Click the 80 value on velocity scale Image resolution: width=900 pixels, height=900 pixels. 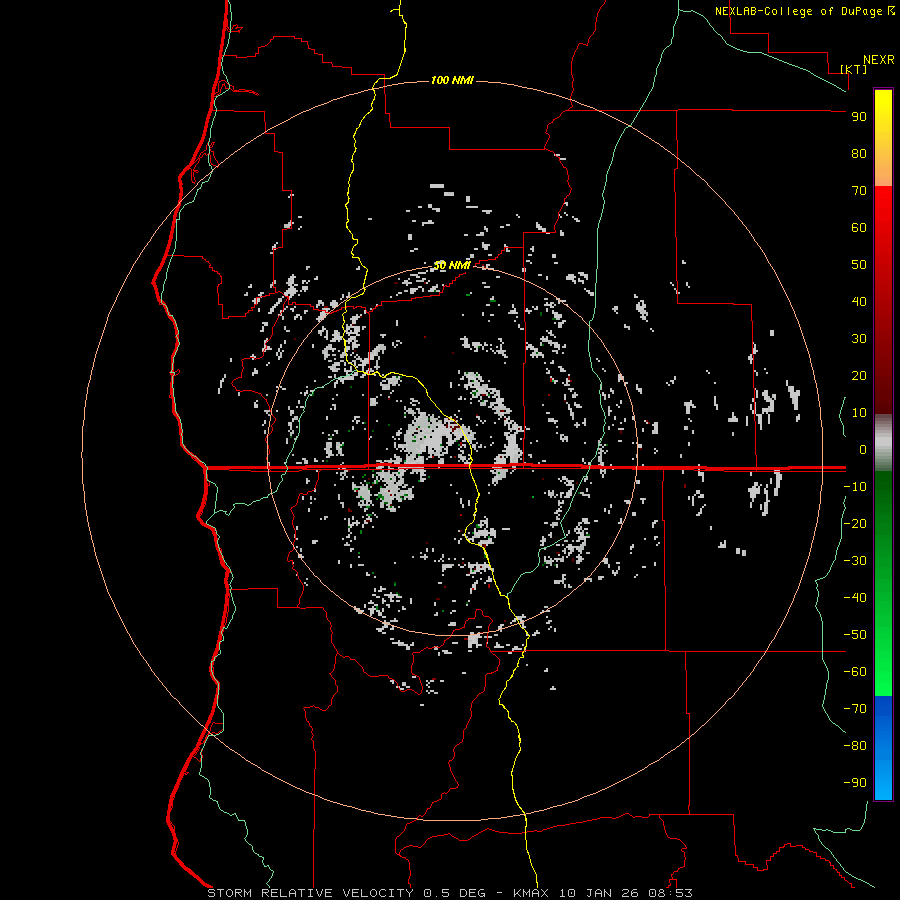(859, 153)
